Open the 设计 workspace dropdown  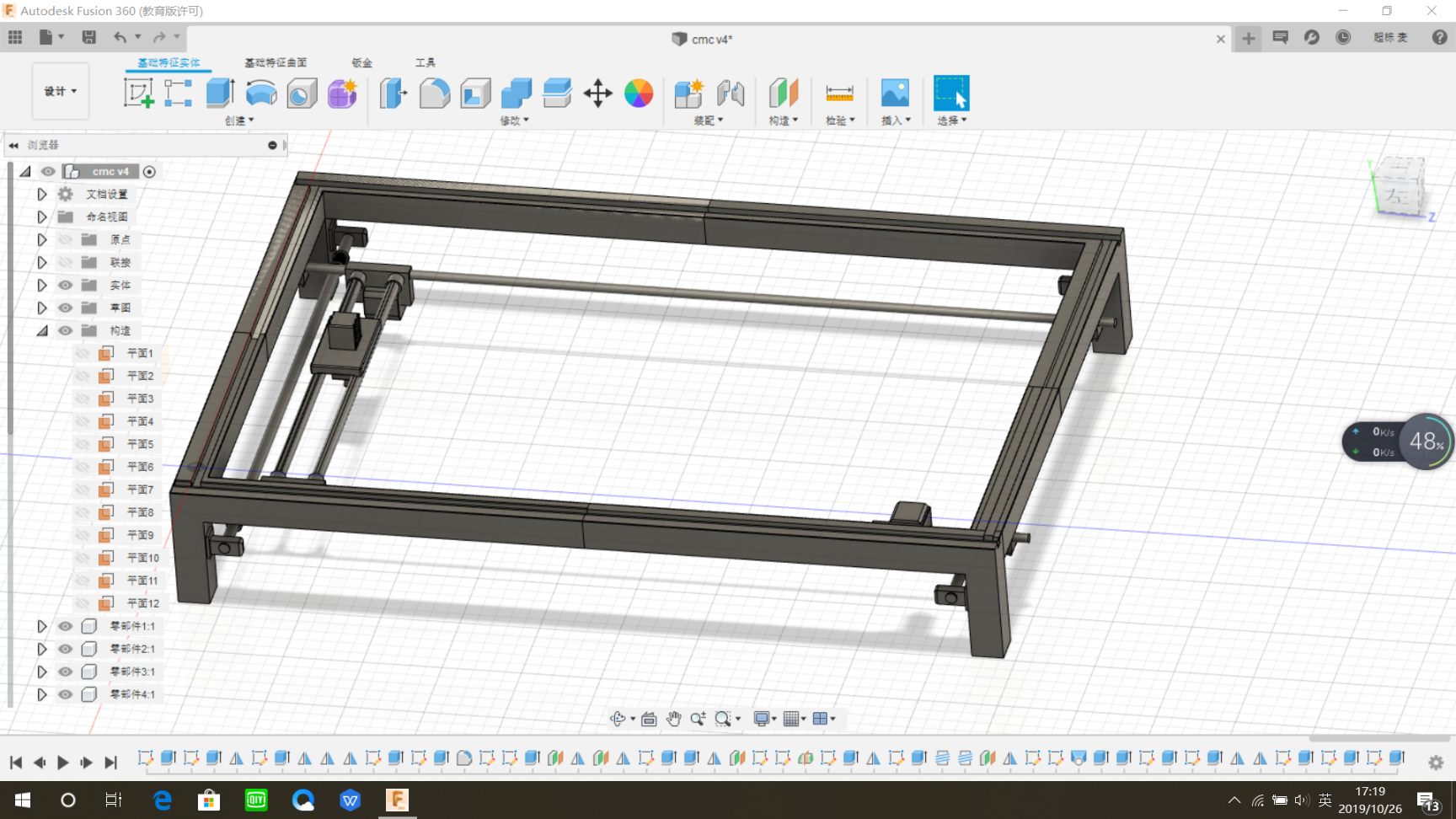click(61, 91)
